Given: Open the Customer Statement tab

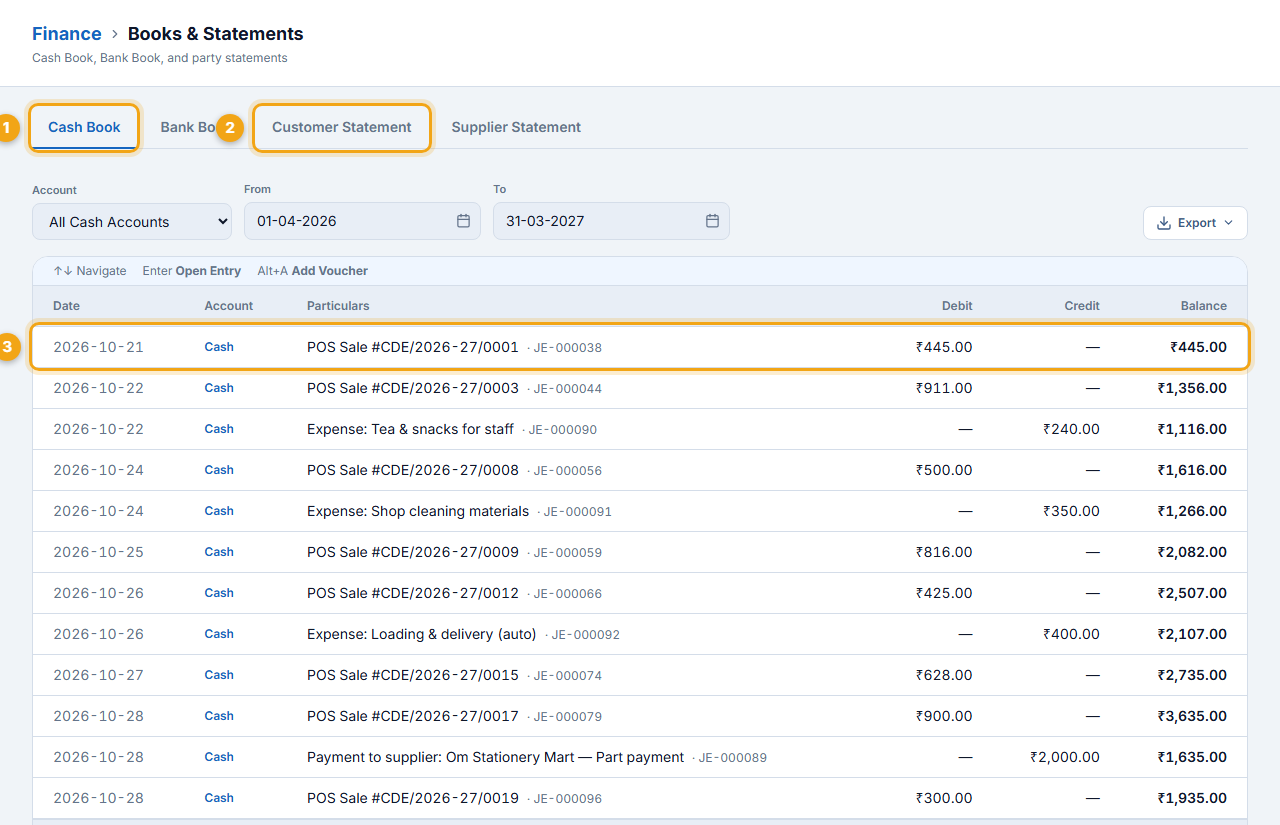Looking at the screenshot, I should [x=342, y=127].
